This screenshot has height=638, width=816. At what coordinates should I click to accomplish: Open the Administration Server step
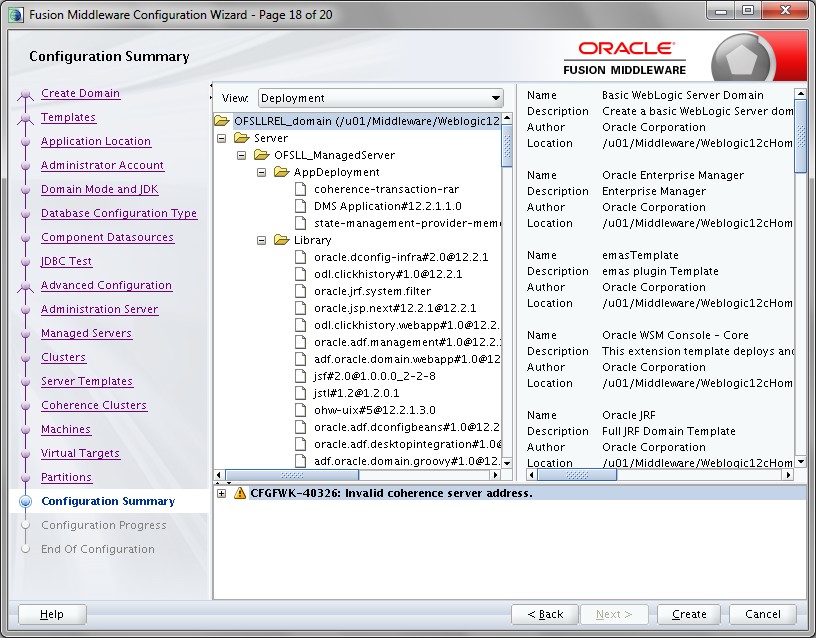[x=99, y=309]
